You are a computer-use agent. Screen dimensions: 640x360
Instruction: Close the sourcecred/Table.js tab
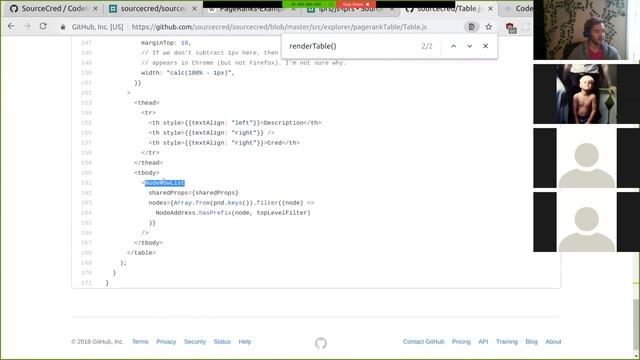click(x=490, y=9)
